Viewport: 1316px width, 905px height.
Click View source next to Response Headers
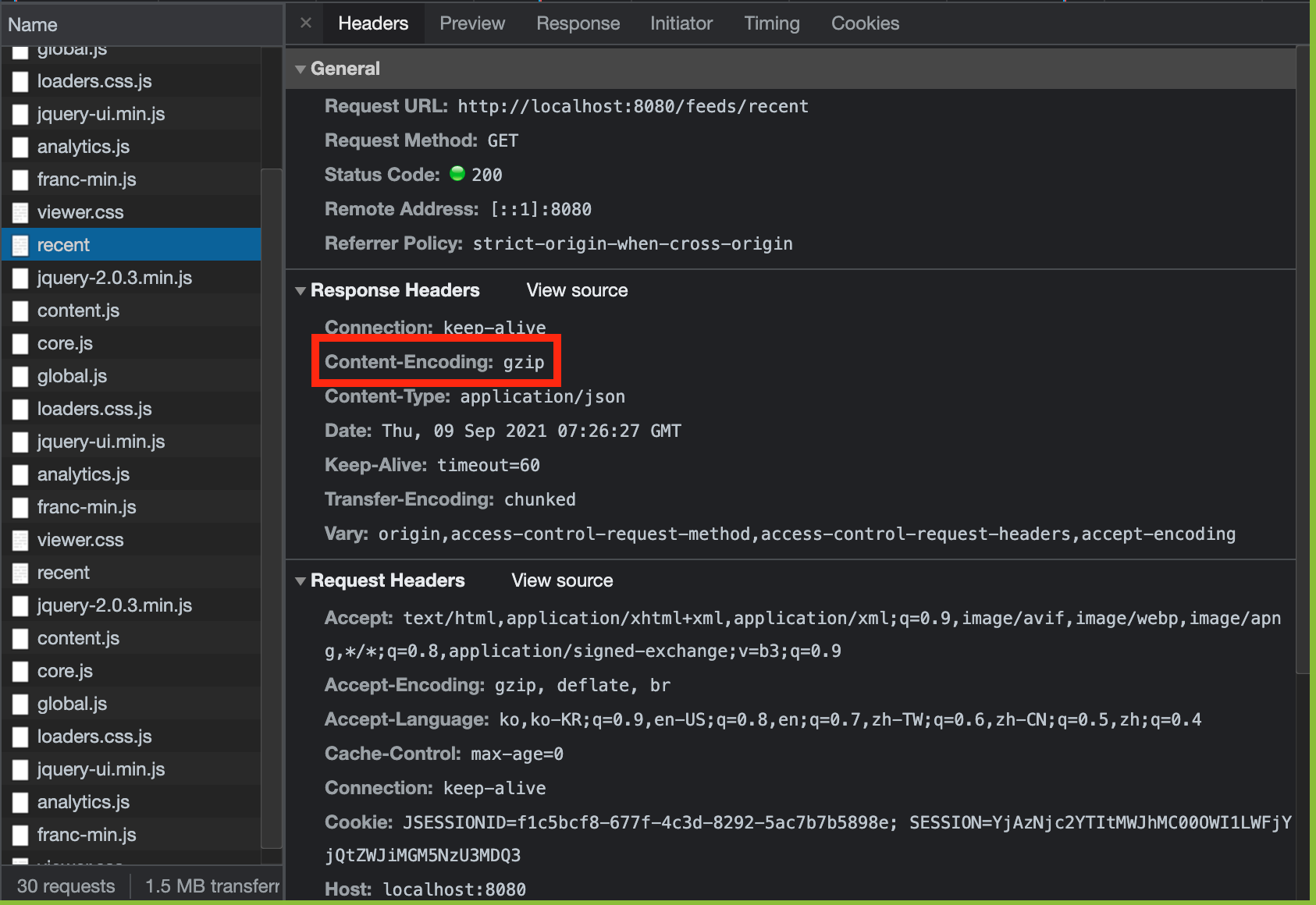coord(577,290)
